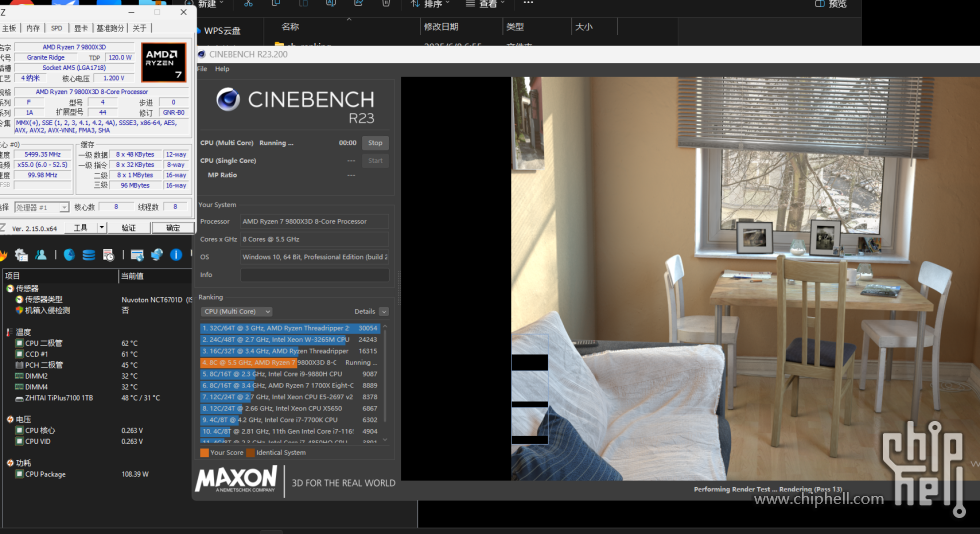Click the globe network icon in AIDA64 toolbar
The height and width of the screenshot is (534, 980).
point(157,254)
